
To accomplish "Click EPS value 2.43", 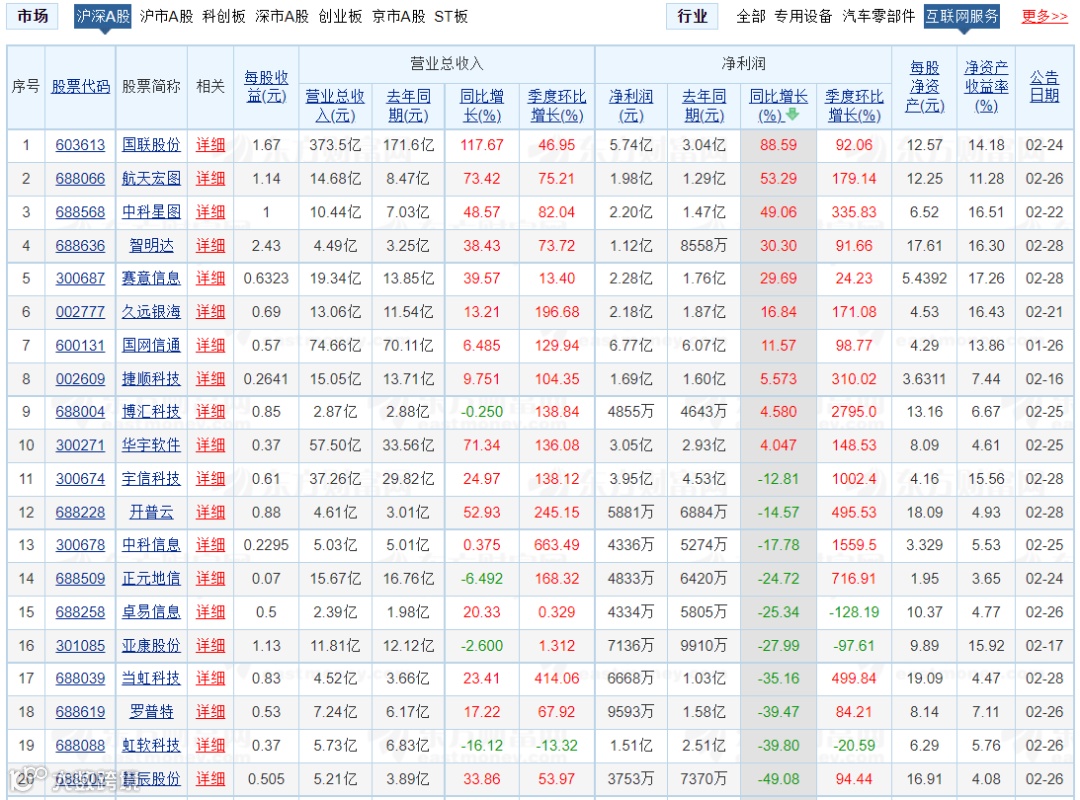I will tap(266, 245).
